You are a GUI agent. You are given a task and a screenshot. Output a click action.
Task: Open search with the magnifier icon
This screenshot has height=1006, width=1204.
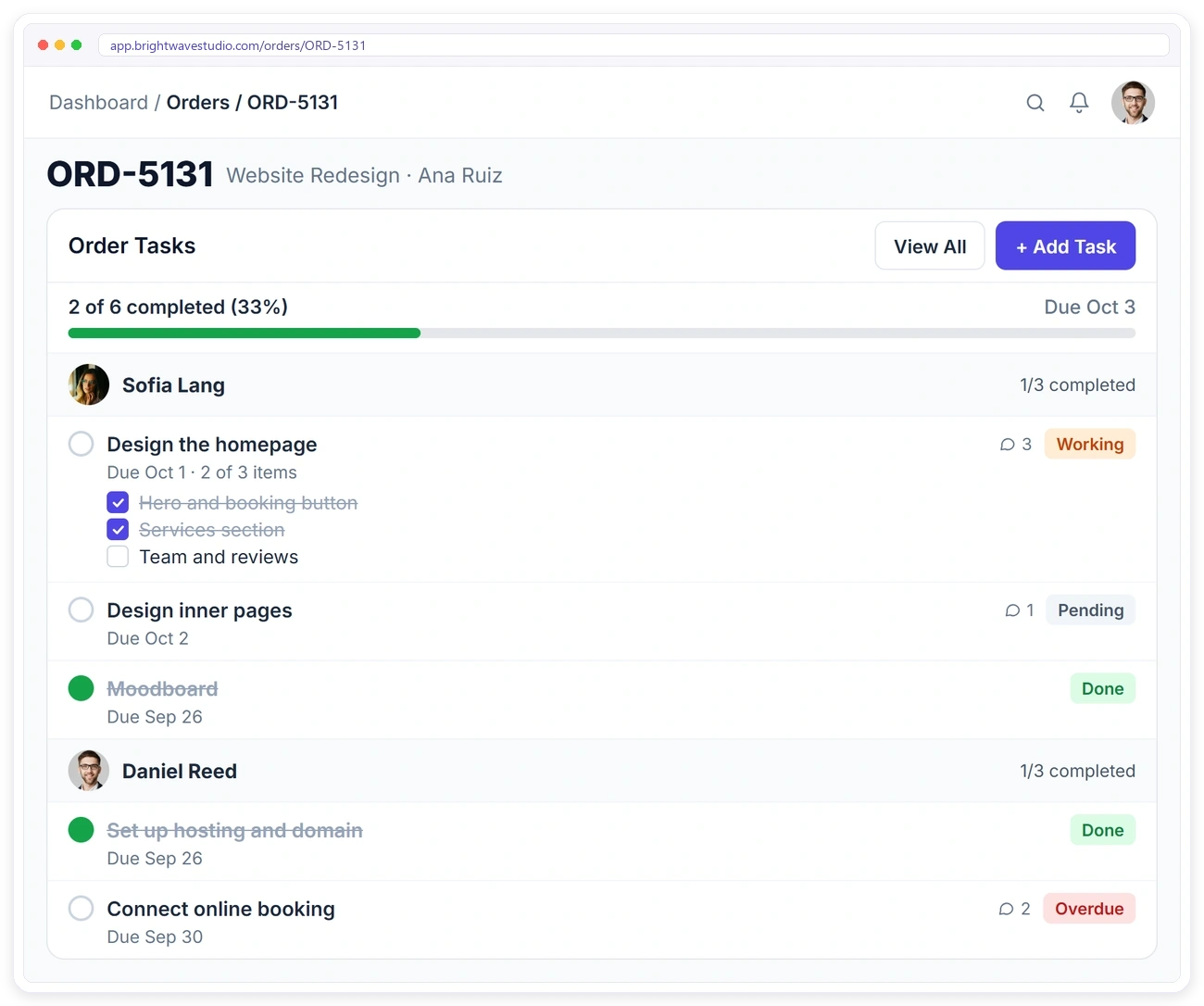click(1035, 103)
